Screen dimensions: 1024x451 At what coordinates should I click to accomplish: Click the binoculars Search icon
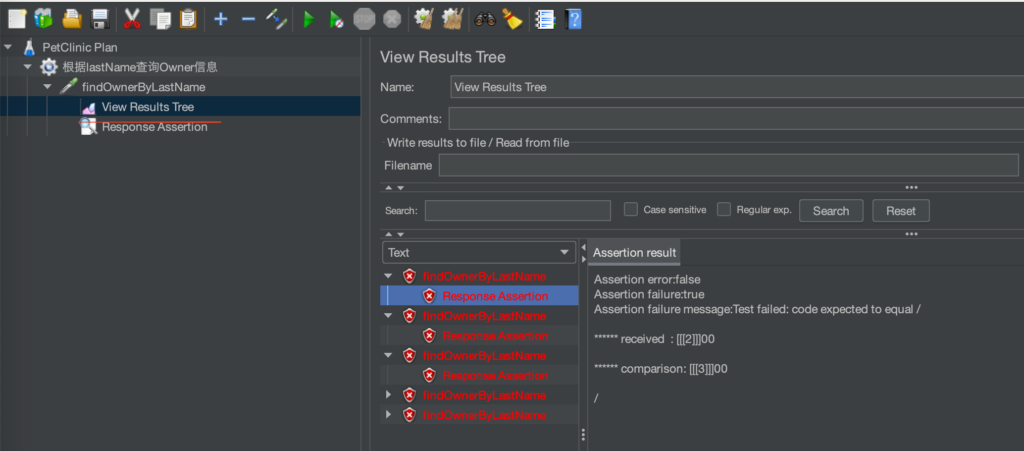[485, 20]
